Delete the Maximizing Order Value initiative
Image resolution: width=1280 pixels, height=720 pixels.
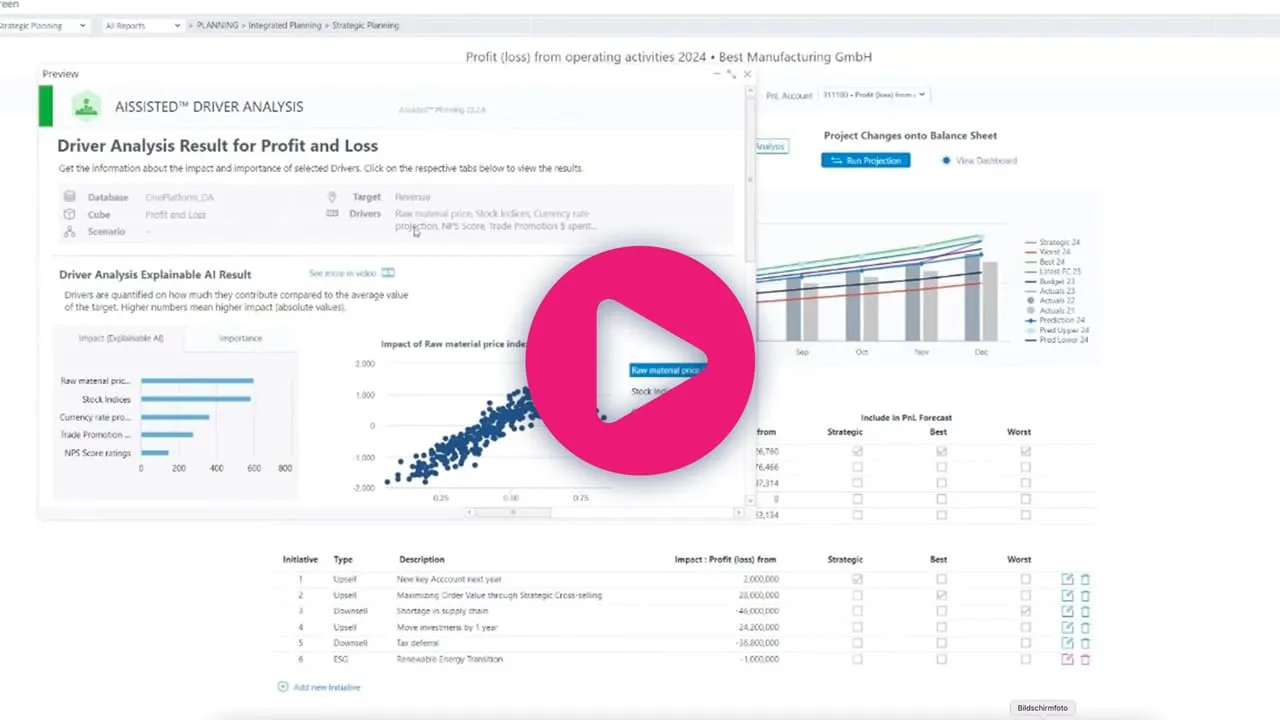pos(1085,595)
